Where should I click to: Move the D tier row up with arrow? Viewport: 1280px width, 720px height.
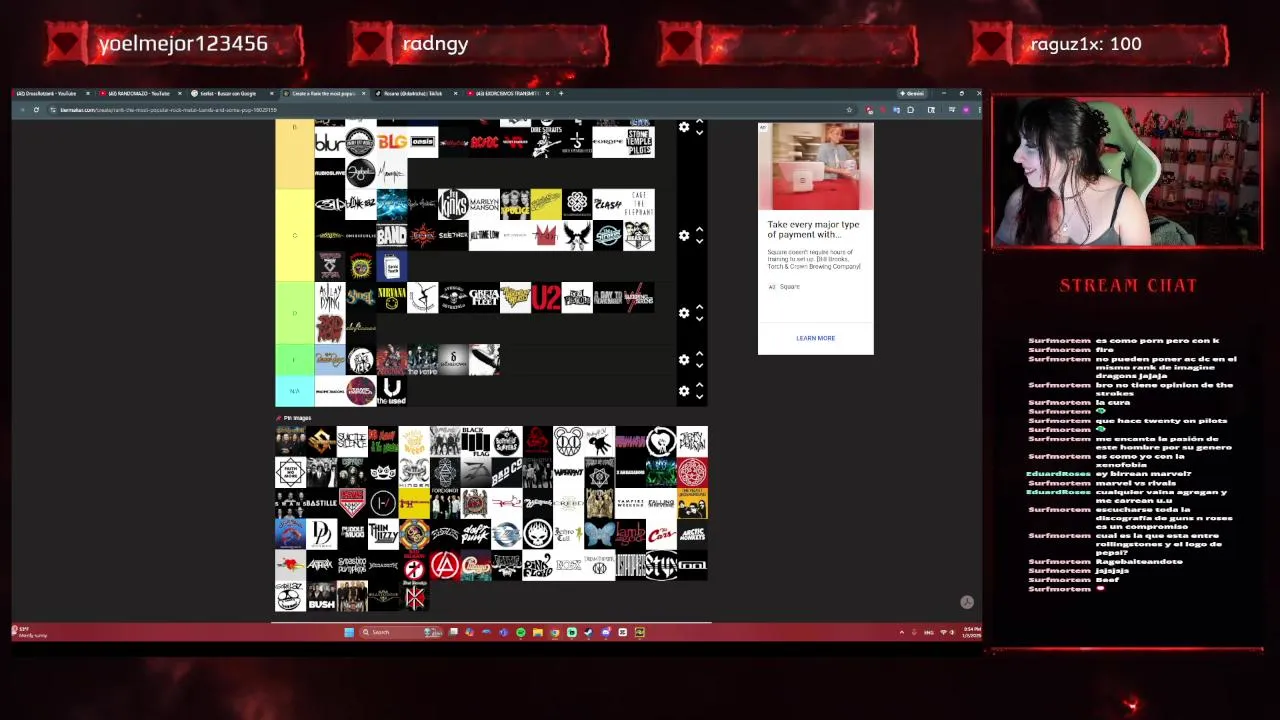[x=699, y=307]
